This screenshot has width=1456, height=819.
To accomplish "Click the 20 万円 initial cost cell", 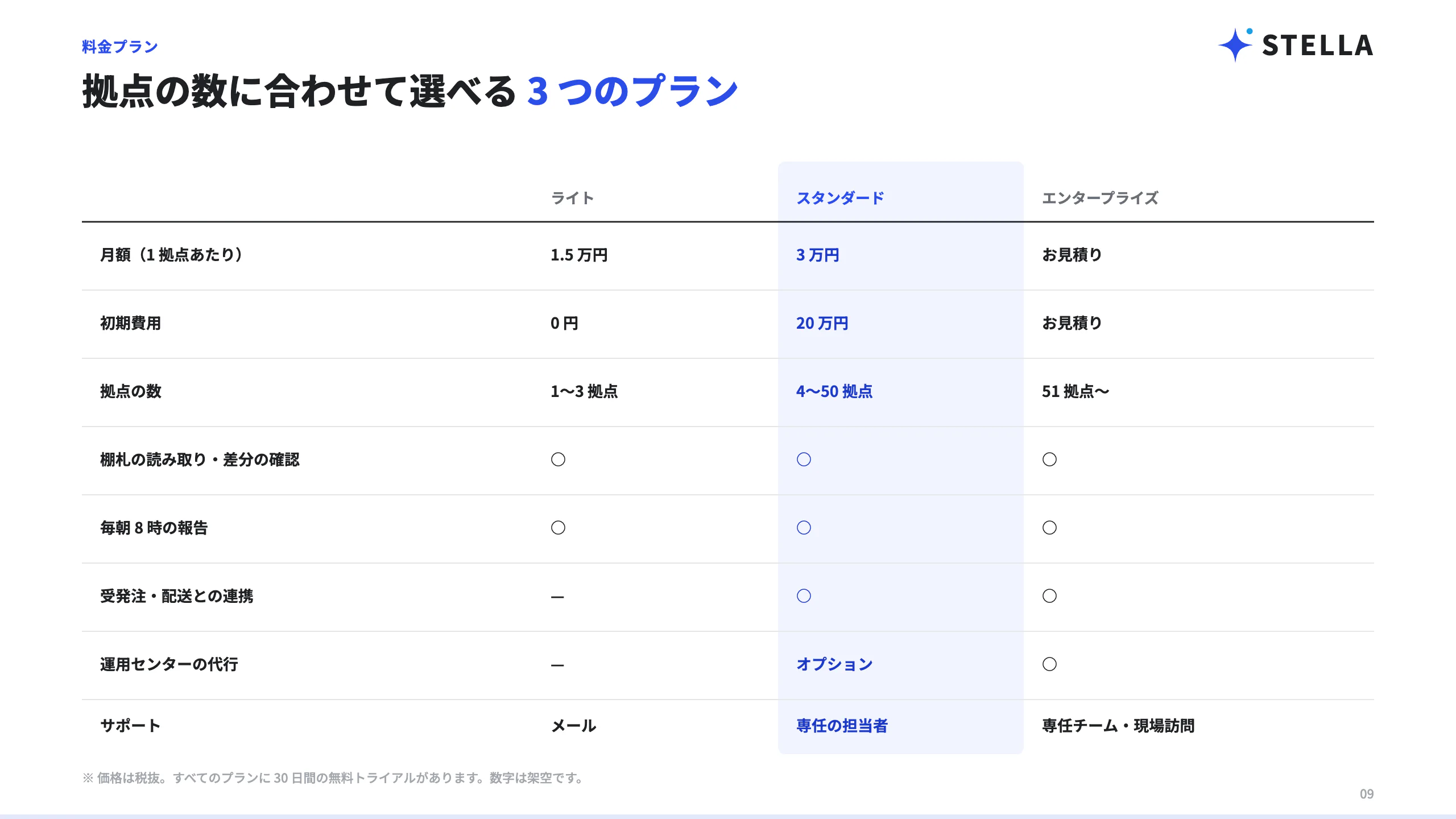I will point(822,323).
